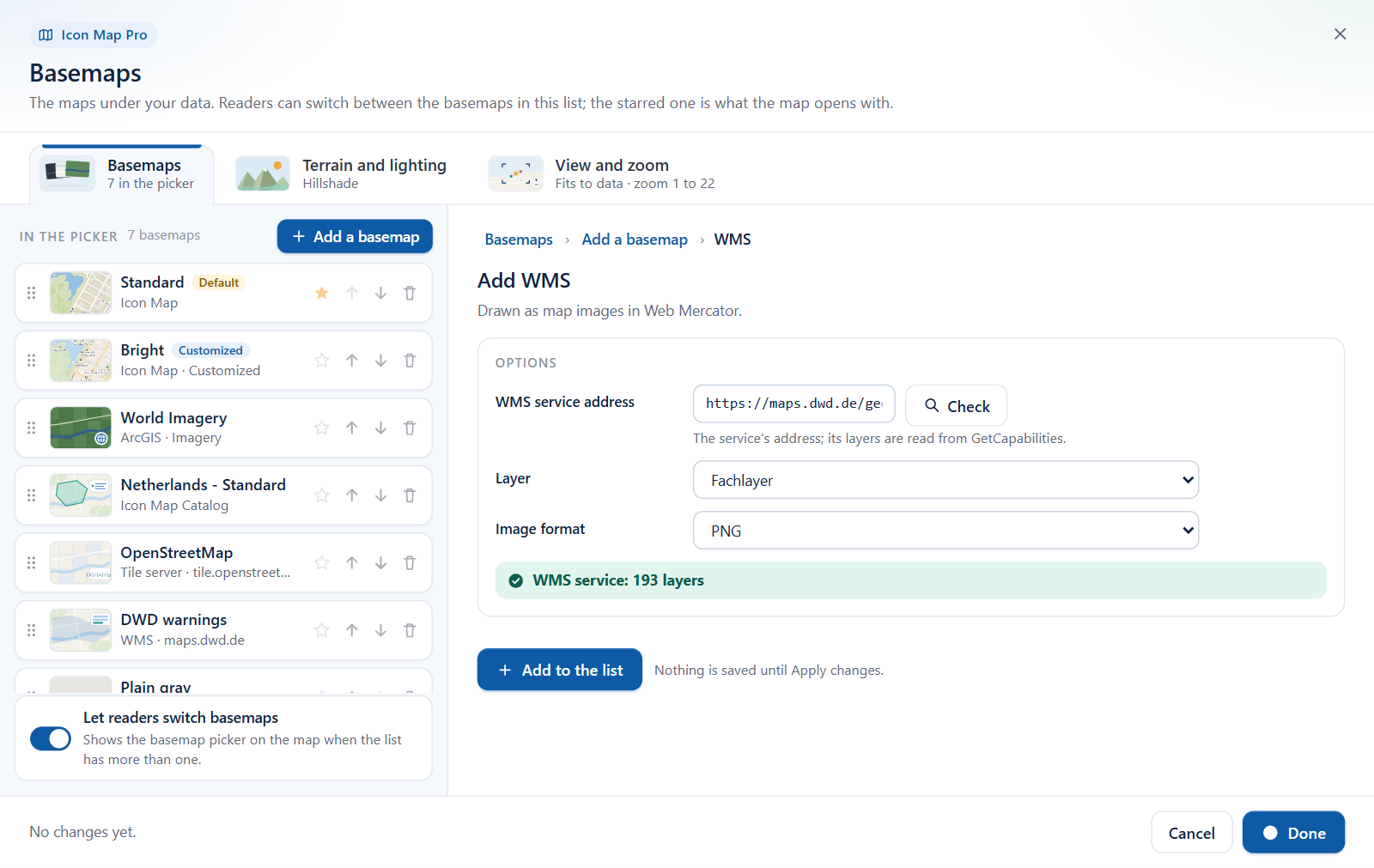The image size is (1374, 868).
Task: Go to Basemaps breadcrumb
Action: point(519,240)
